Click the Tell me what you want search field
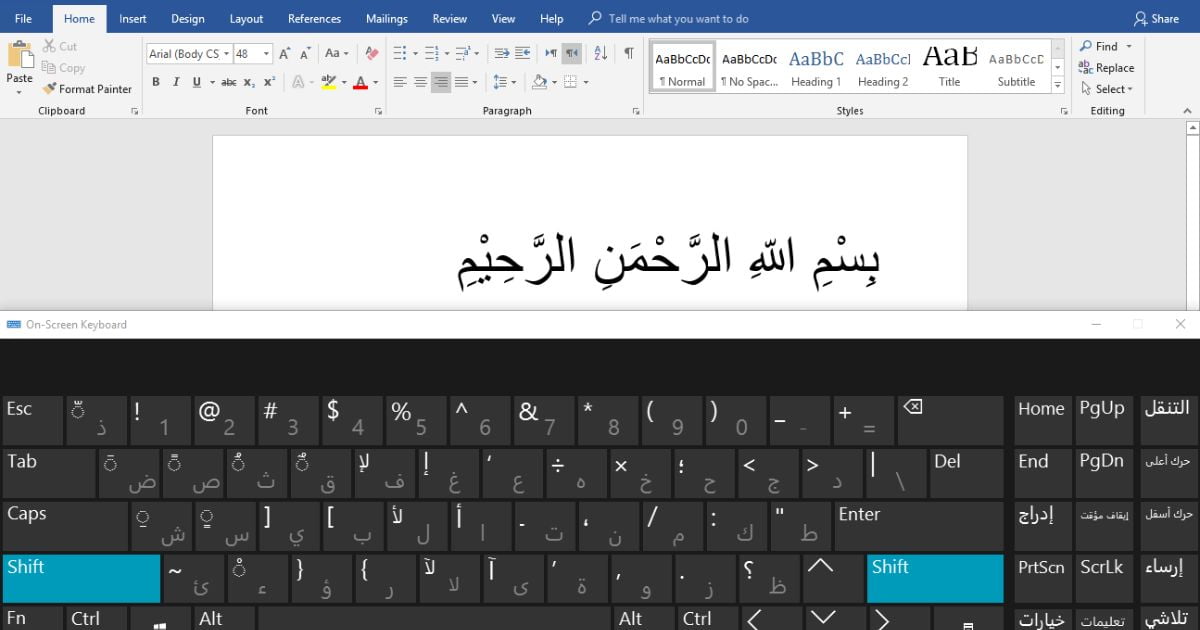The height and width of the screenshot is (630, 1200). coord(678,18)
